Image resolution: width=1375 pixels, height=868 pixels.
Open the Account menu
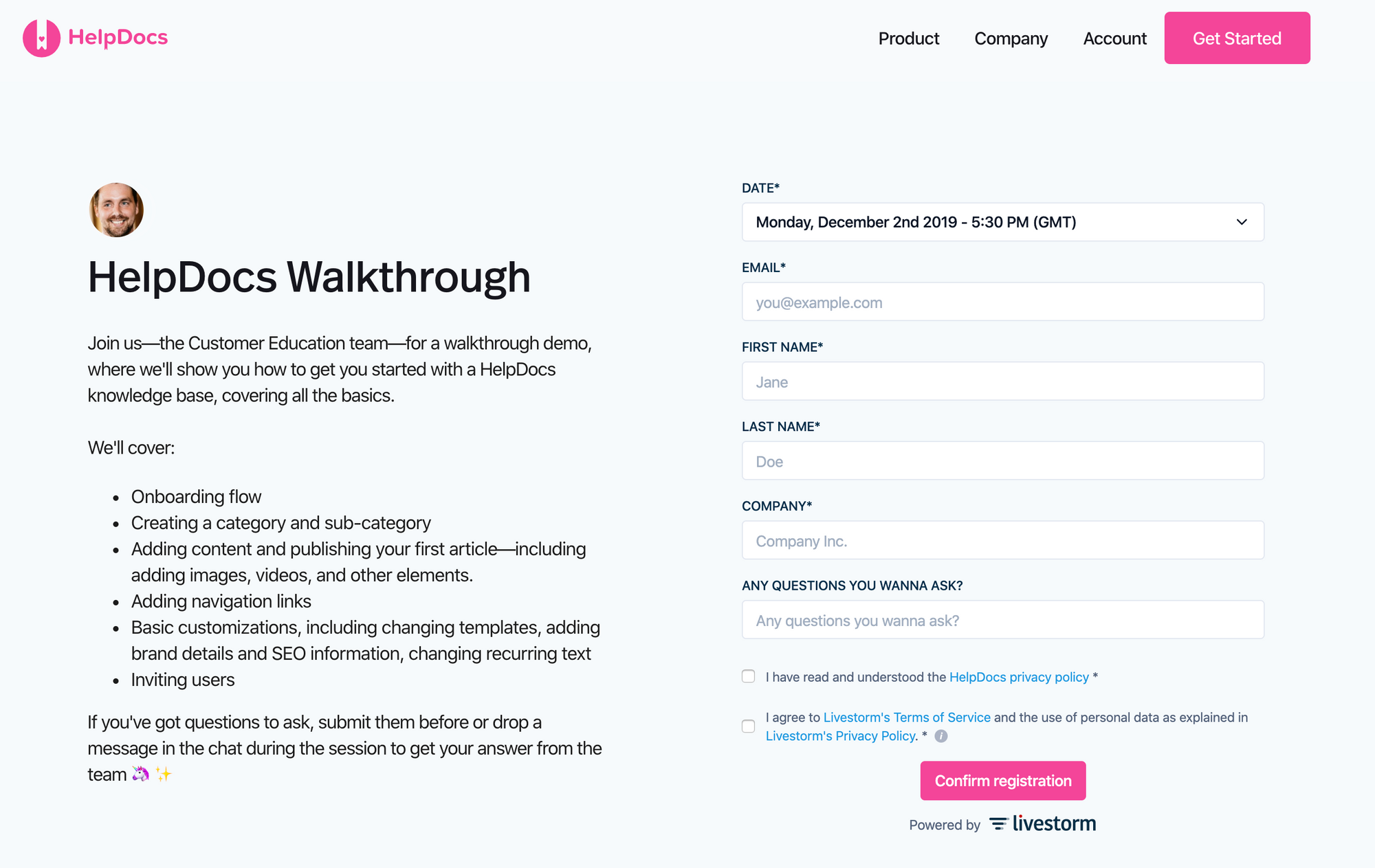[x=1114, y=38]
